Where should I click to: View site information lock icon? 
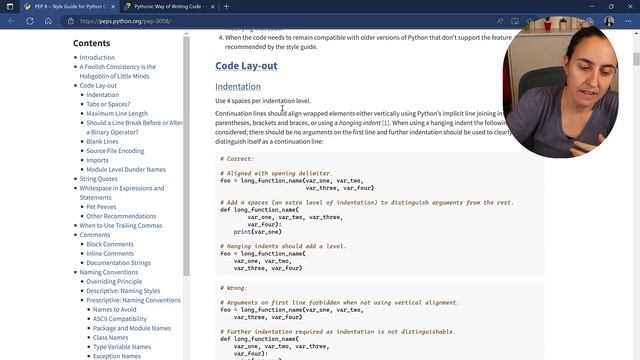click(71, 21)
